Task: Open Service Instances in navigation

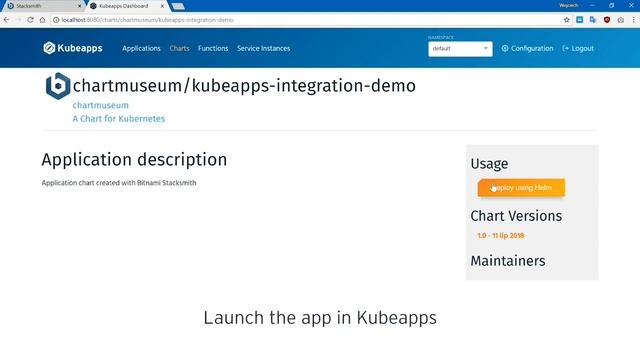Action: tap(263, 48)
